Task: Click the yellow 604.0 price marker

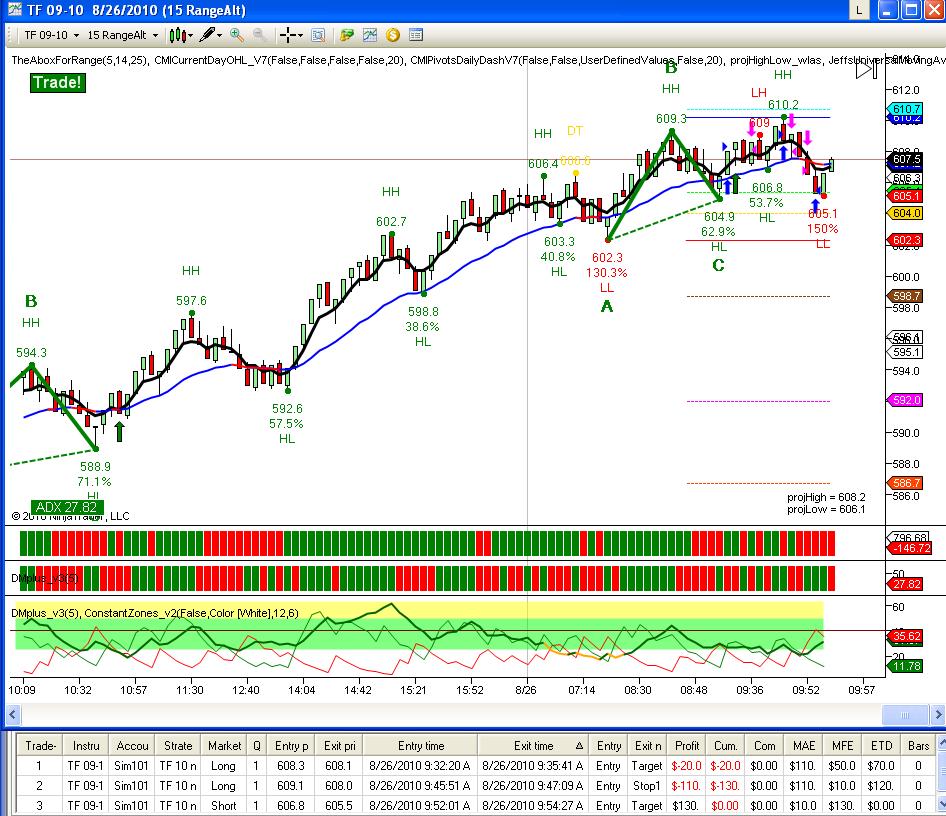Action: click(x=906, y=213)
